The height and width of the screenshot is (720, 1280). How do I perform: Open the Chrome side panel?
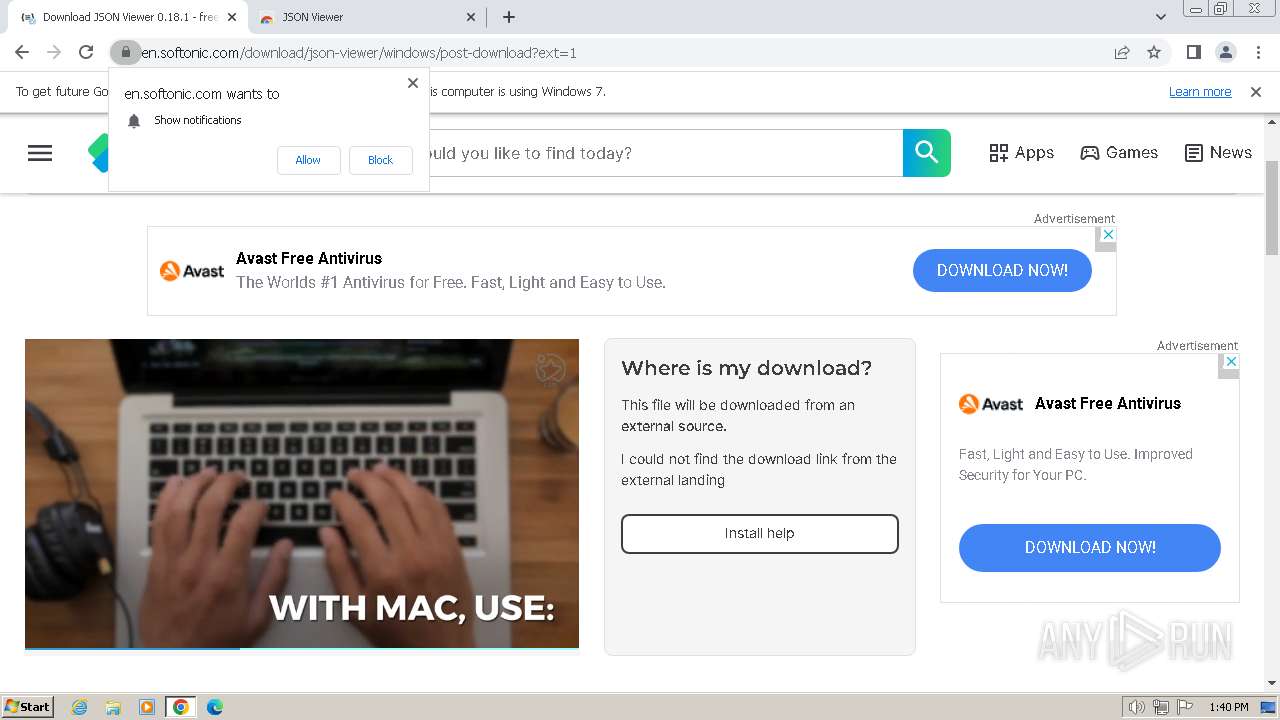pos(1193,52)
